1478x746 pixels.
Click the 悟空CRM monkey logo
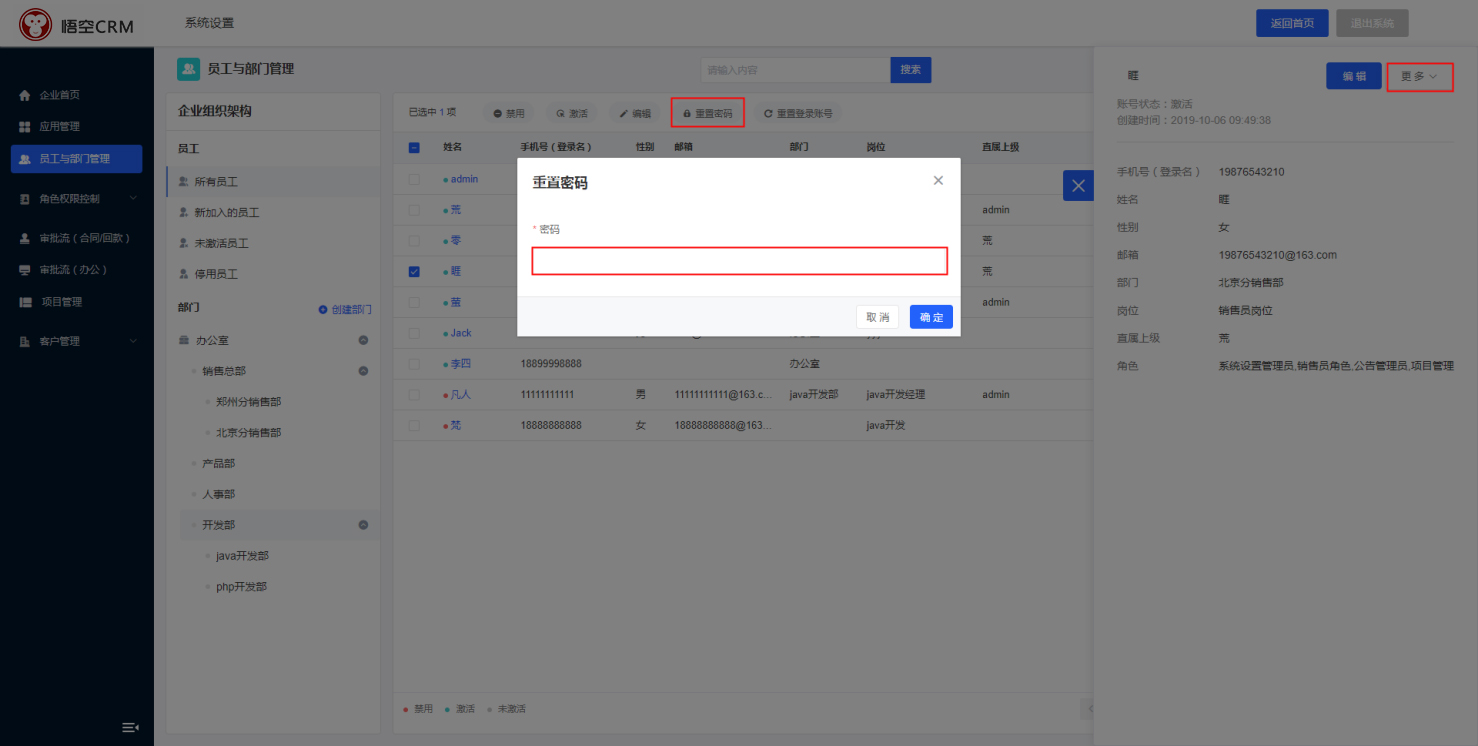tap(35, 24)
